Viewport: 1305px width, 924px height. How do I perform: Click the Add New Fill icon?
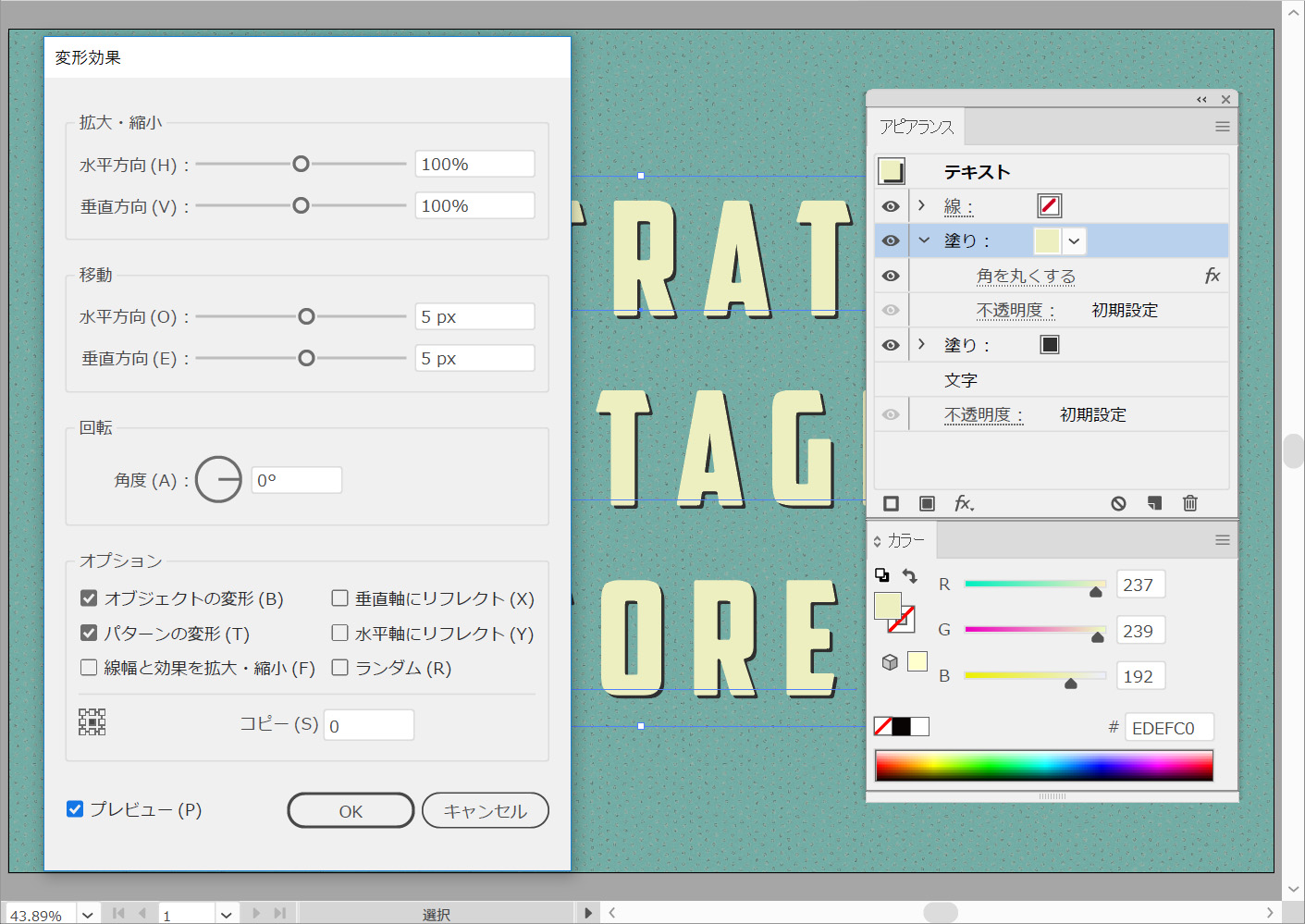pos(927,503)
